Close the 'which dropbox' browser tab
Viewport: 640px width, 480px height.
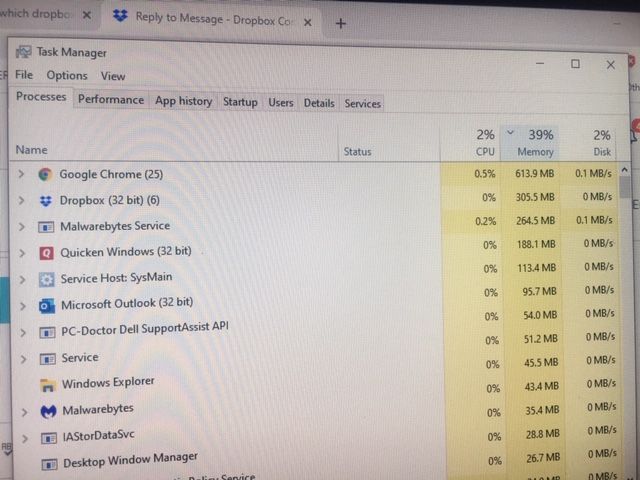click(x=87, y=16)
